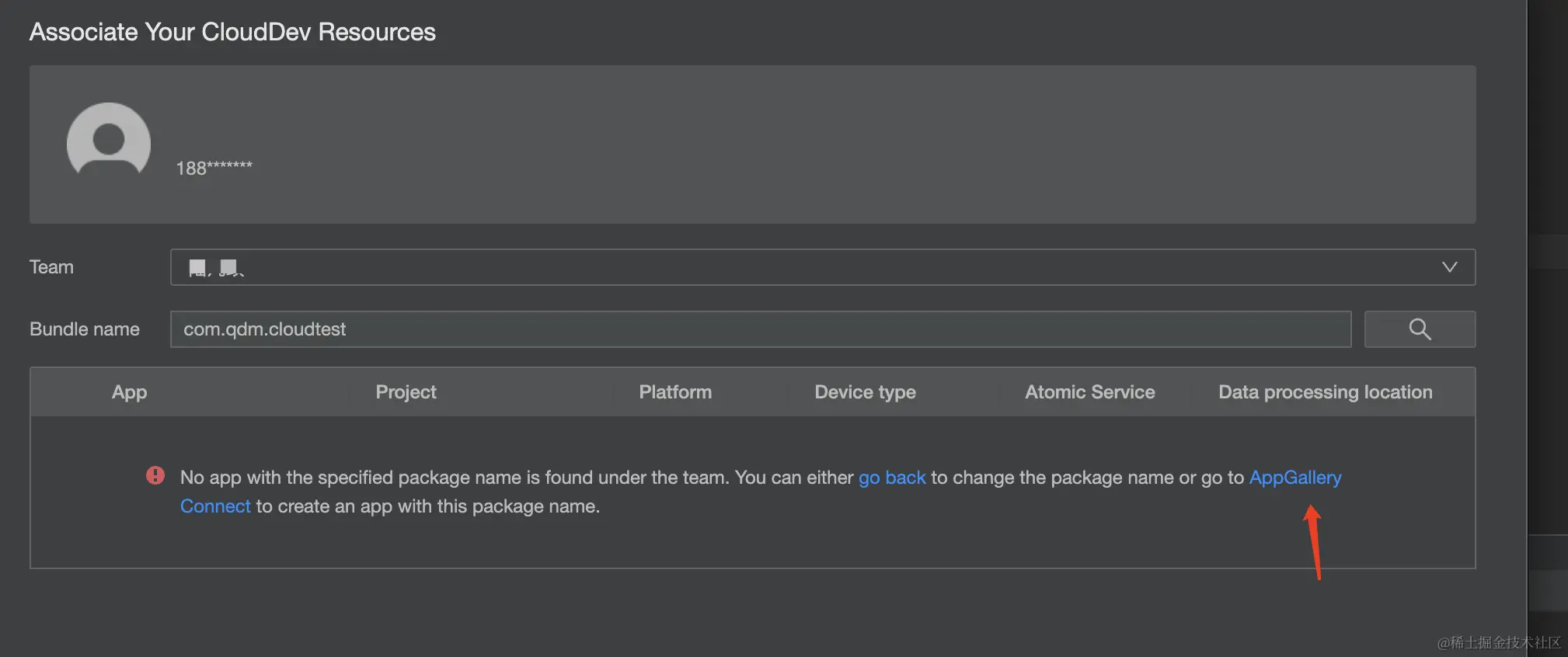This screenshot has height=657, width=1568.
Task: Follow the "go back" link
Action: tap(892, 478)
